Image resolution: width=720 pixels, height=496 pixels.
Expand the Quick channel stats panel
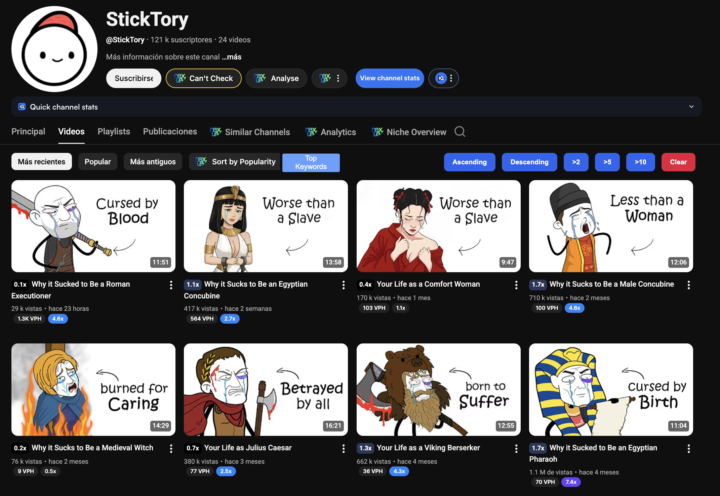click(690, 106)
